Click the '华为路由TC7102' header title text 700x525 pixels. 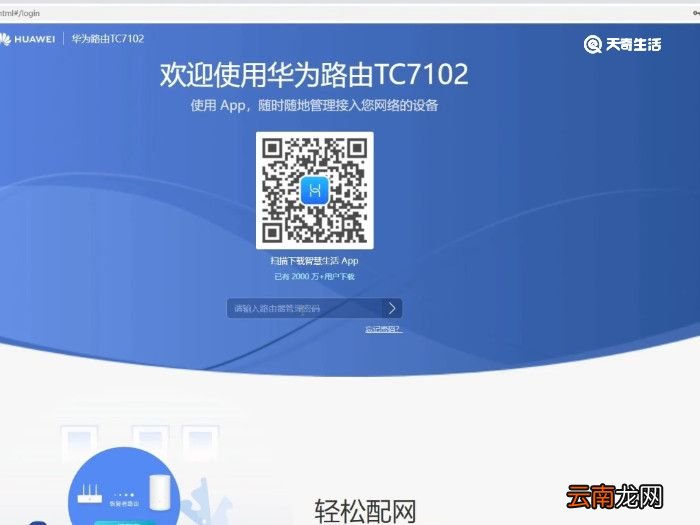coord(108,39)
